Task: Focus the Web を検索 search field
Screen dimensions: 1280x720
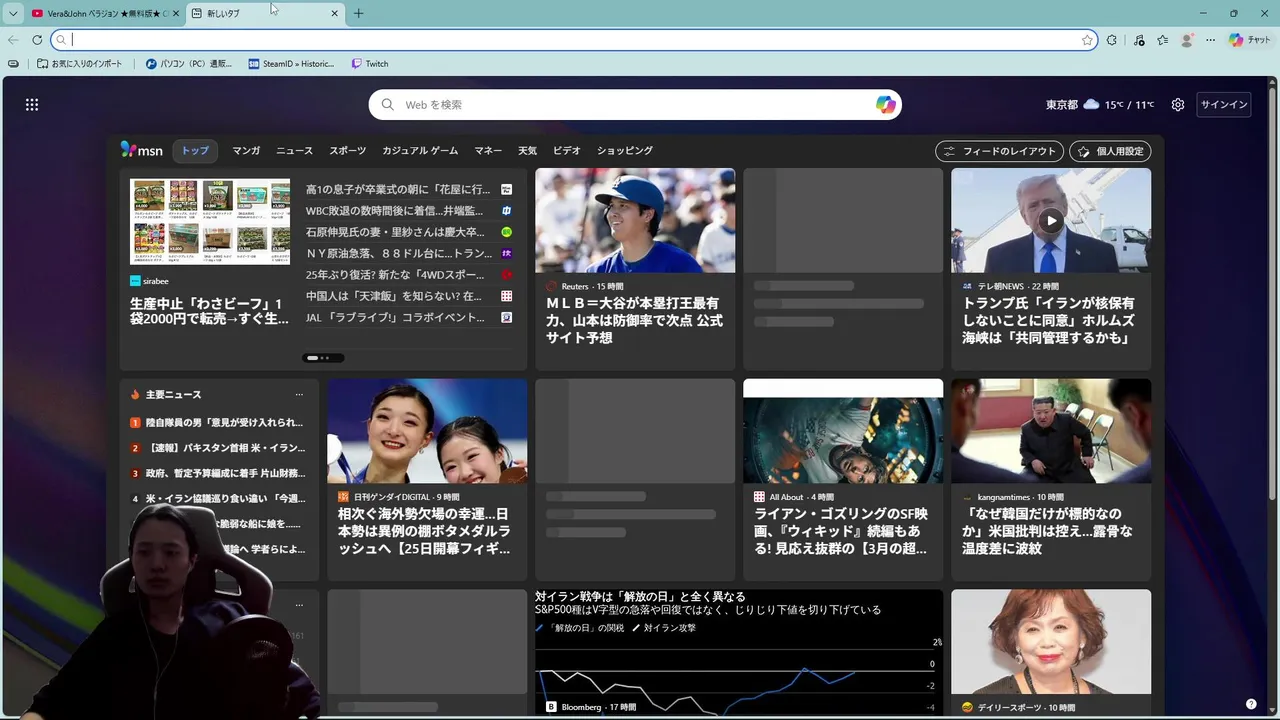Action: (635, 105)
